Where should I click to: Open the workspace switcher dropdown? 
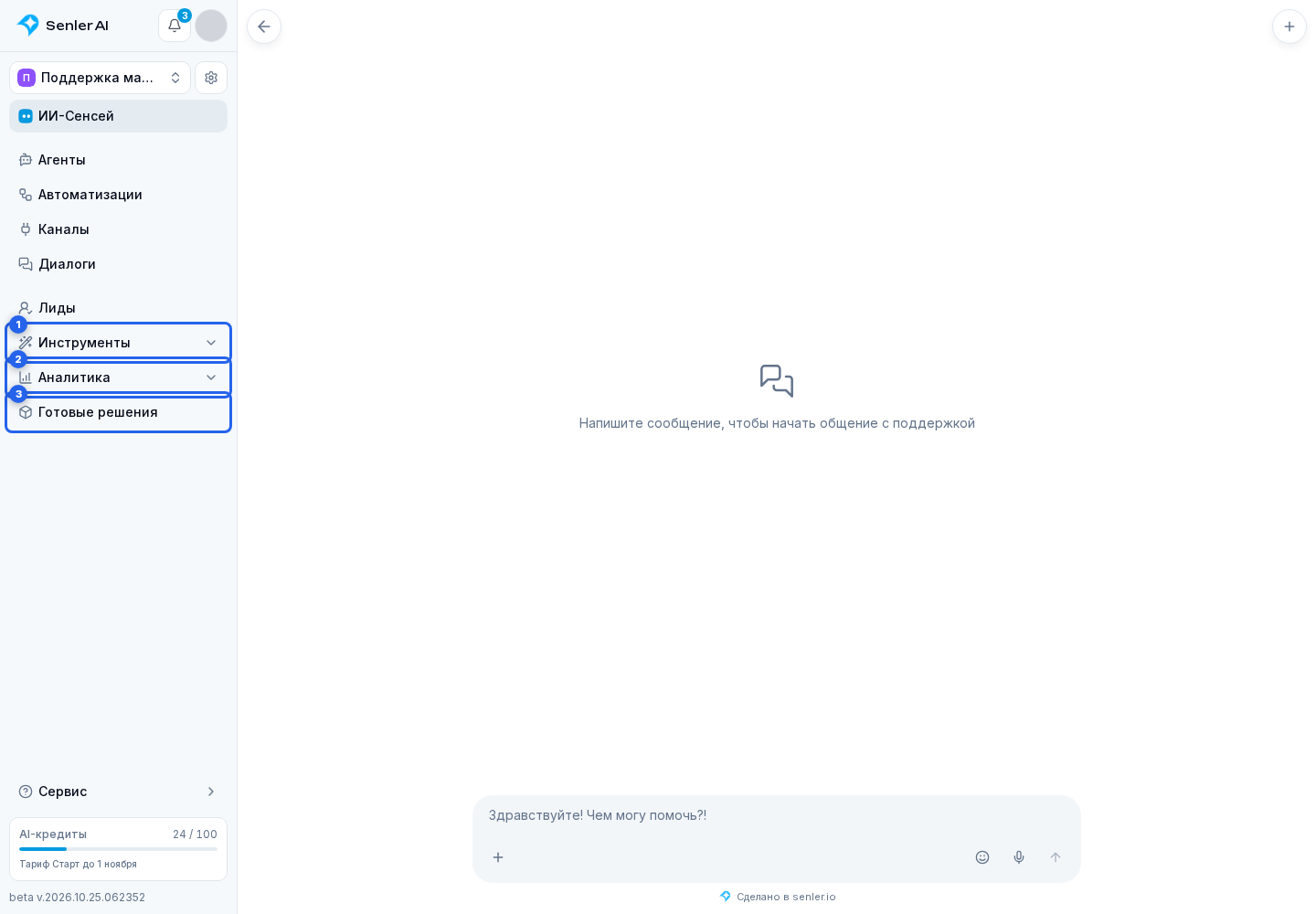coord(100,78)
